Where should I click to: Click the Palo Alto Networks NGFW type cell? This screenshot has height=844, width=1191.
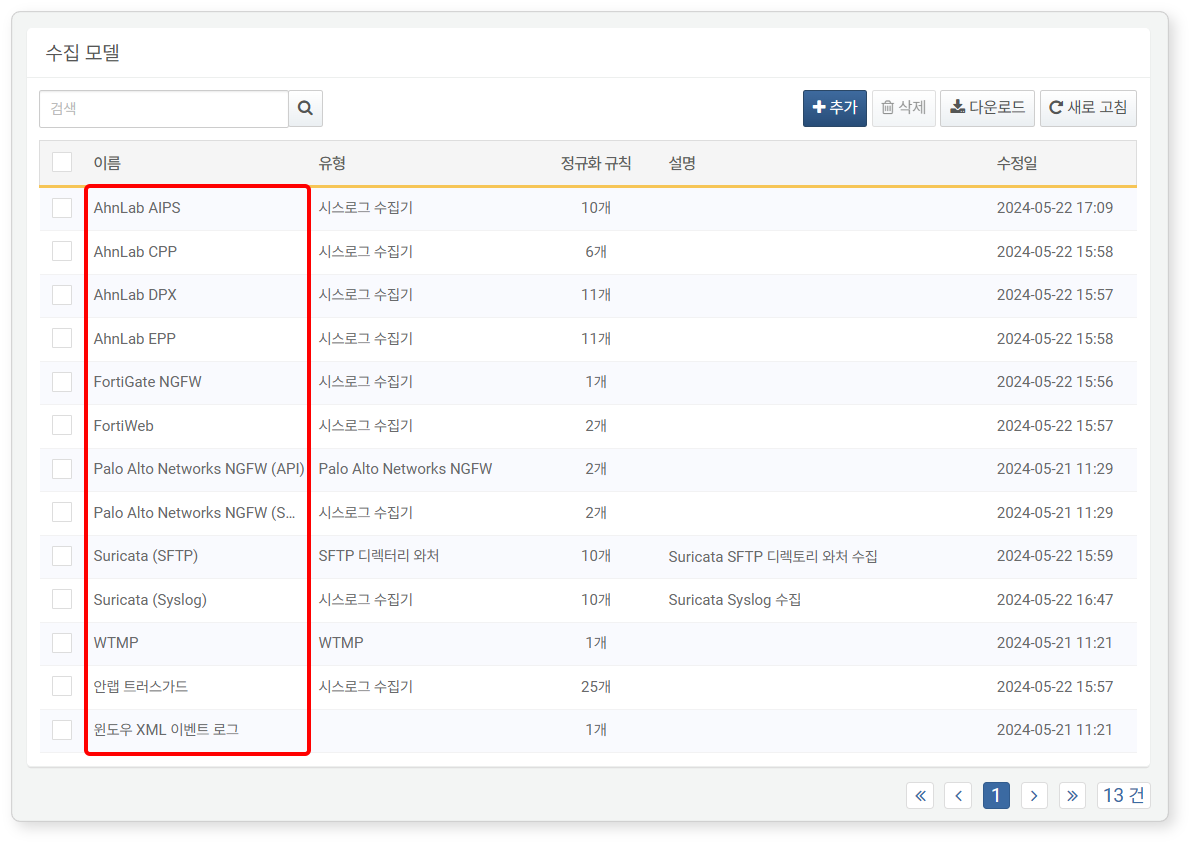(x=405, y=469)
